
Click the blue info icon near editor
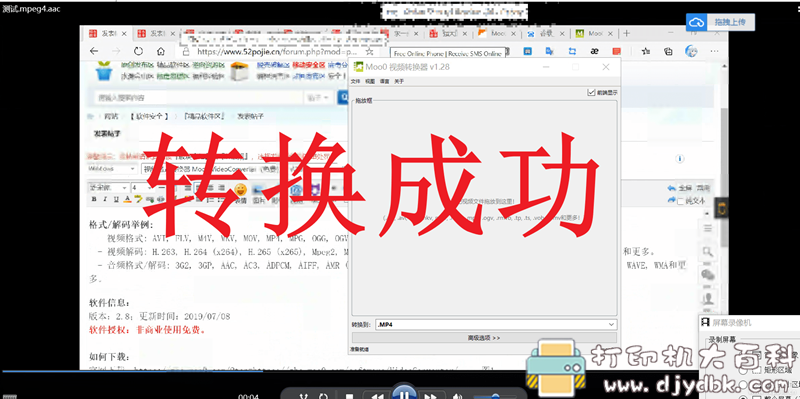pyautogui.click(x=680, y=159)
